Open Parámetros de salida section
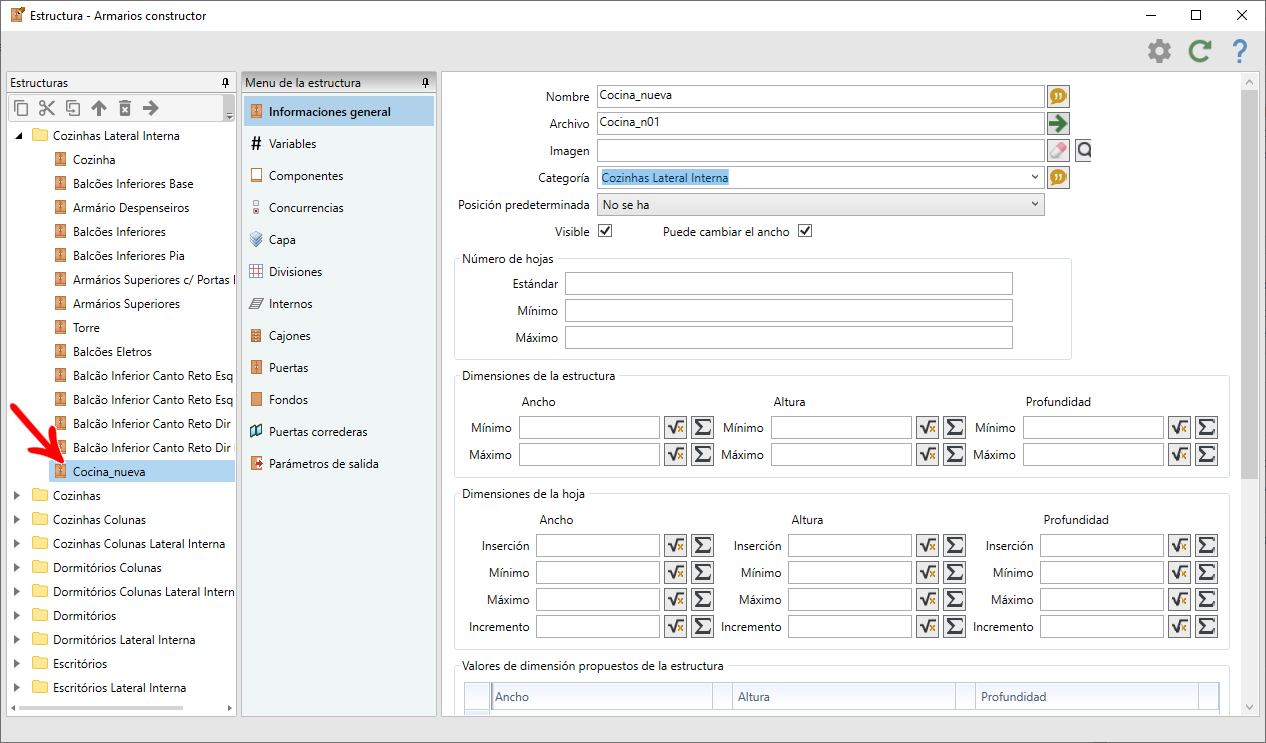This screenshot has height=743, width=1266. tap(338, 464)
